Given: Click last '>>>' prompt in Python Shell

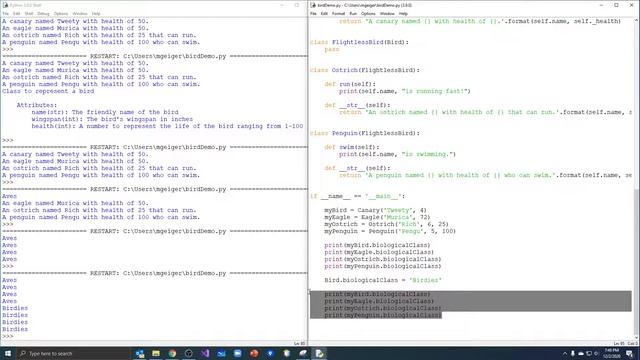Looking at the screenshot, I should coord(8,336).
